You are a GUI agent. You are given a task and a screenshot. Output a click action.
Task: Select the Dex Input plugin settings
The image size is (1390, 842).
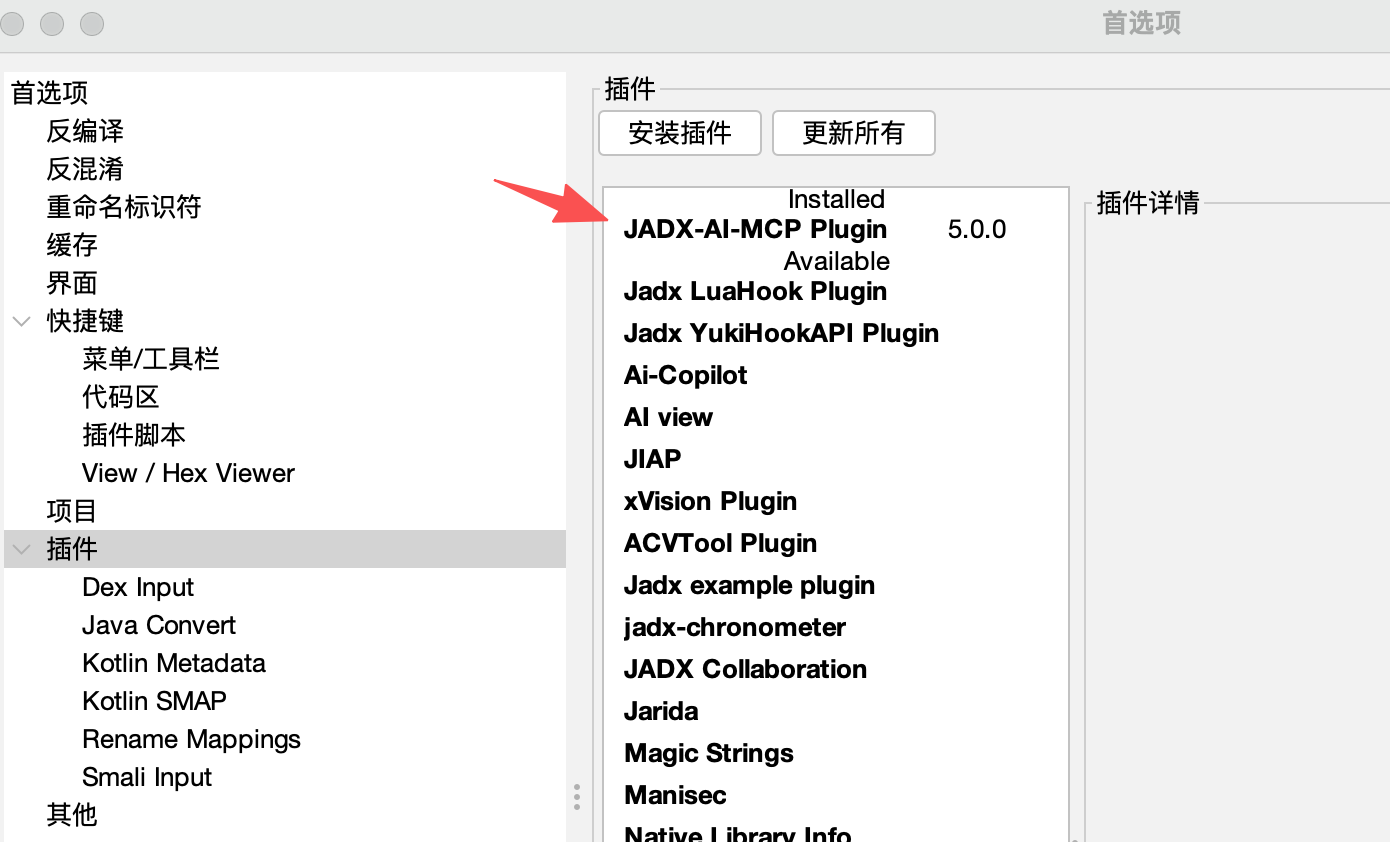(x=138, y=587)
